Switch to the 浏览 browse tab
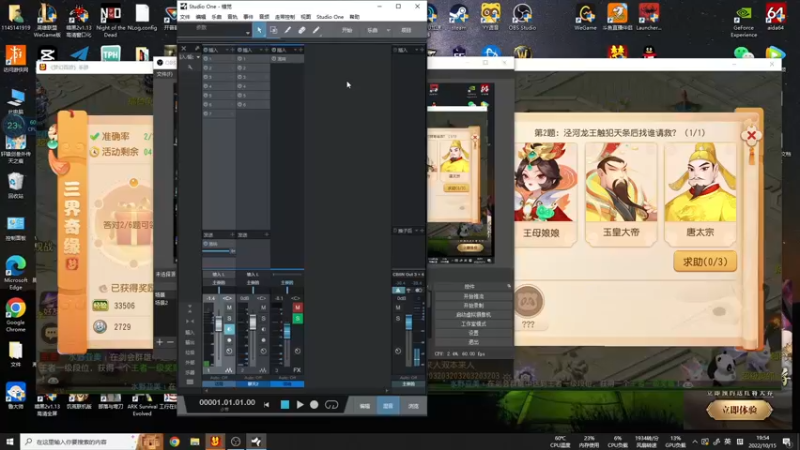The height and width of the screenshot is (450, 800). point(413,406)
